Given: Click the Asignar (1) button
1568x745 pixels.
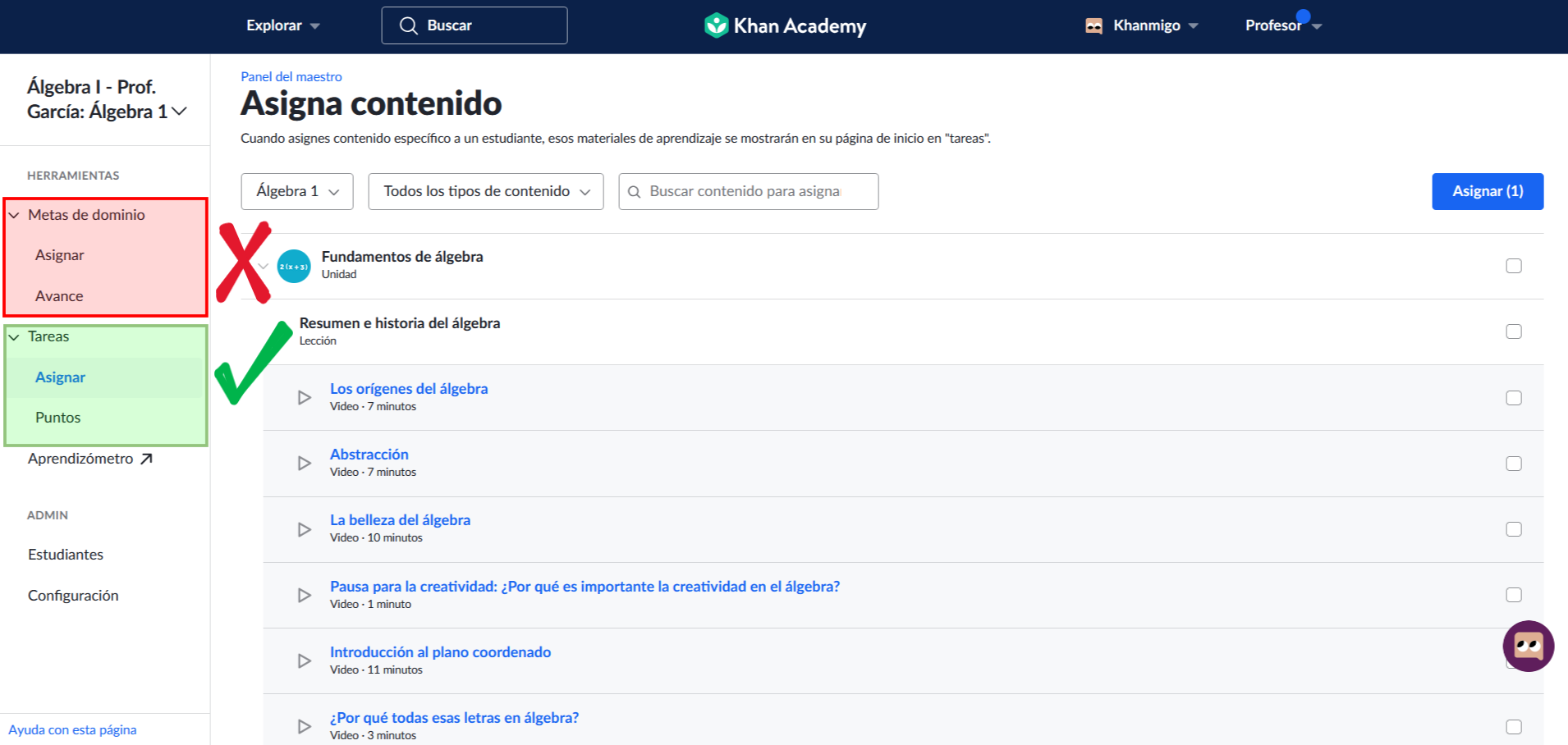Looking at the screenshot, I should pos(1488,191).
